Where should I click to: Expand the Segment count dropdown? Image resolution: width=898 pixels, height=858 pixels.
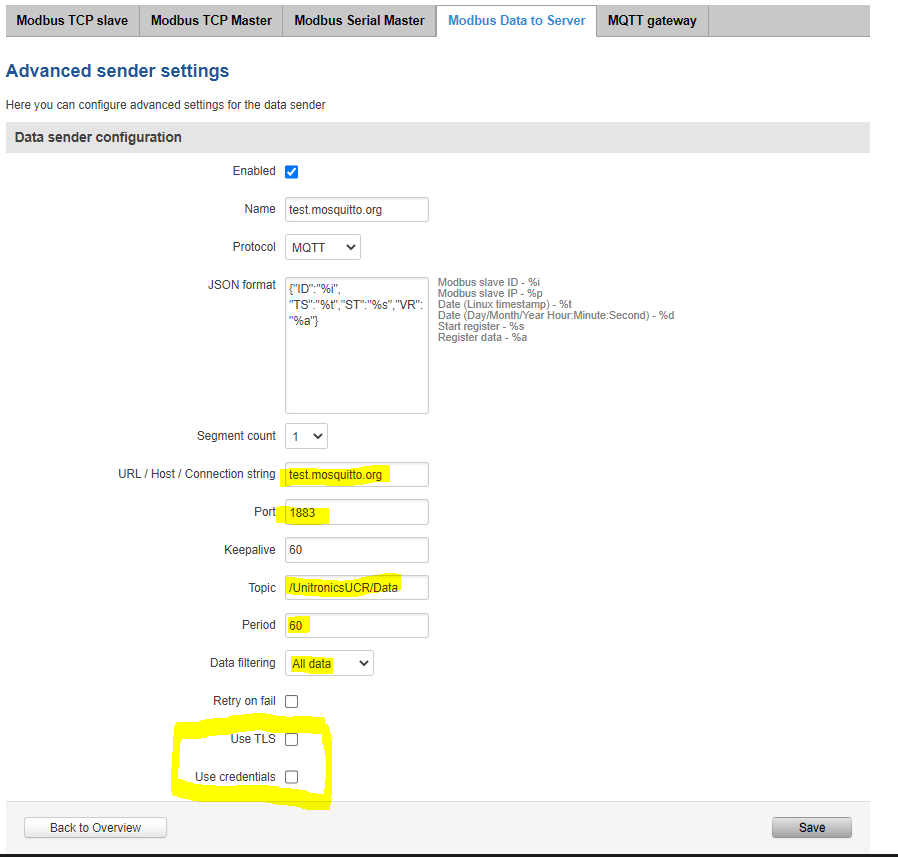click(x=306, y=436)
